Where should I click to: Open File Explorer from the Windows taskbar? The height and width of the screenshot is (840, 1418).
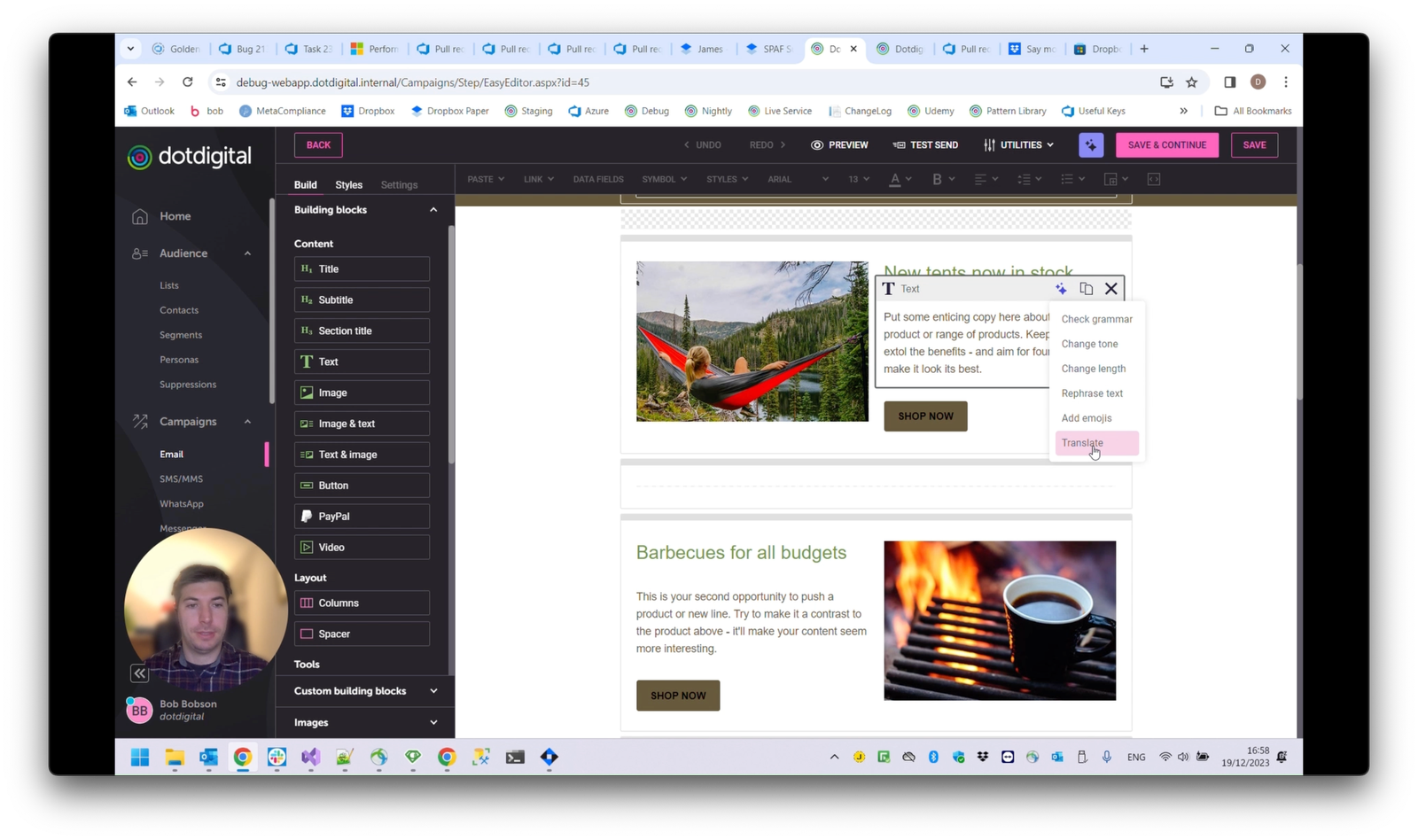(175, 758)
